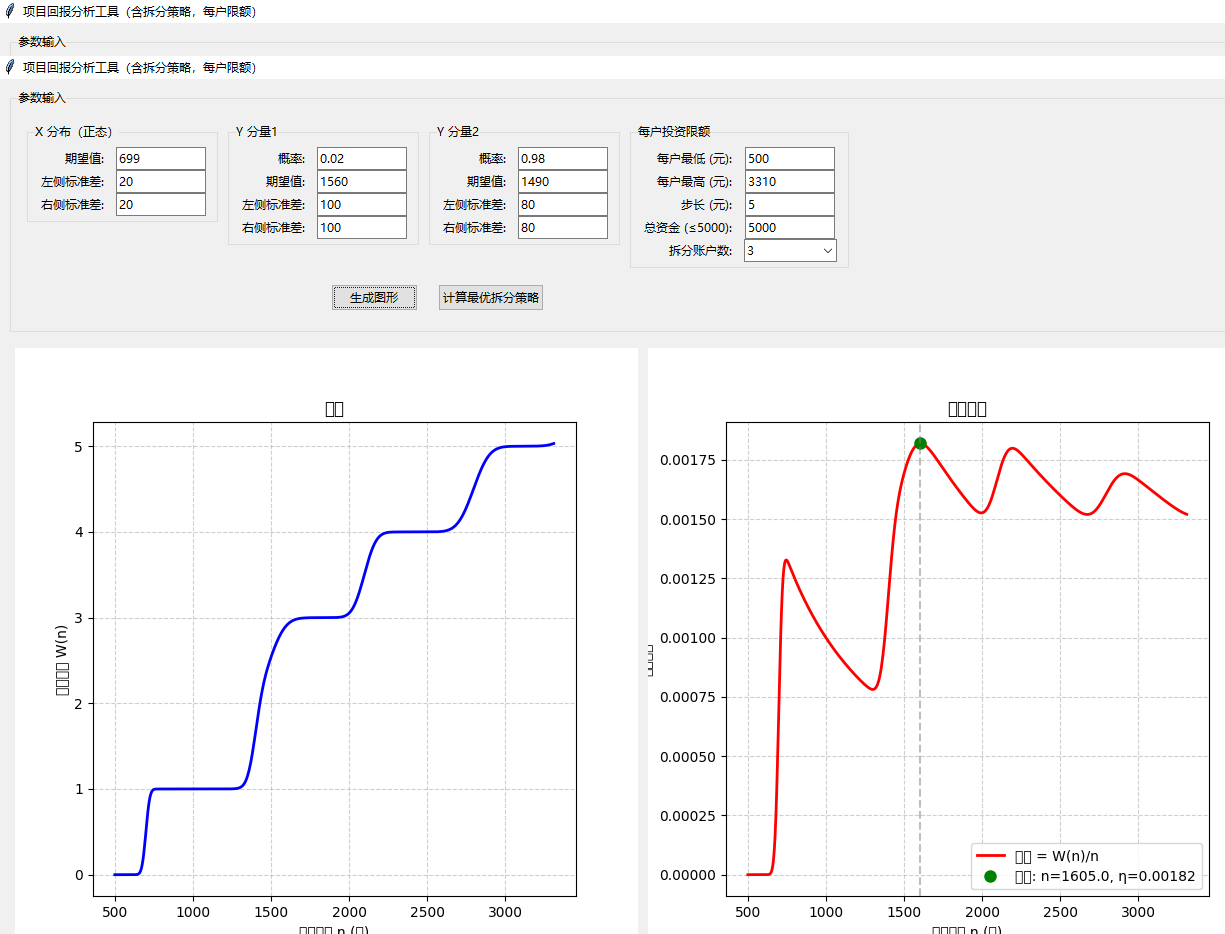Edit 步长 field showing 5
The width and height of the screenshot is (1225, 934).
pos(789,204)
